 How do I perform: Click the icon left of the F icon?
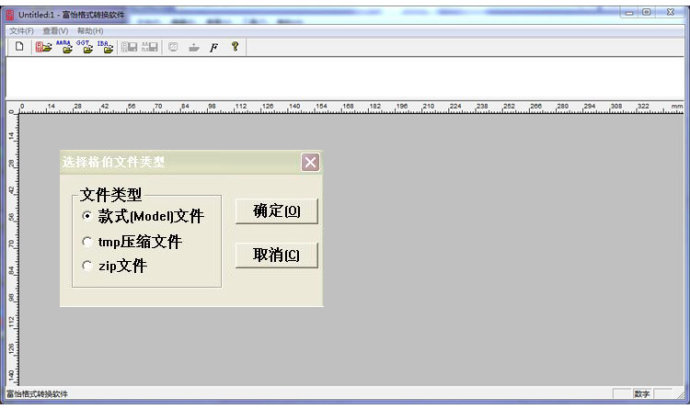tap(194, 47)
